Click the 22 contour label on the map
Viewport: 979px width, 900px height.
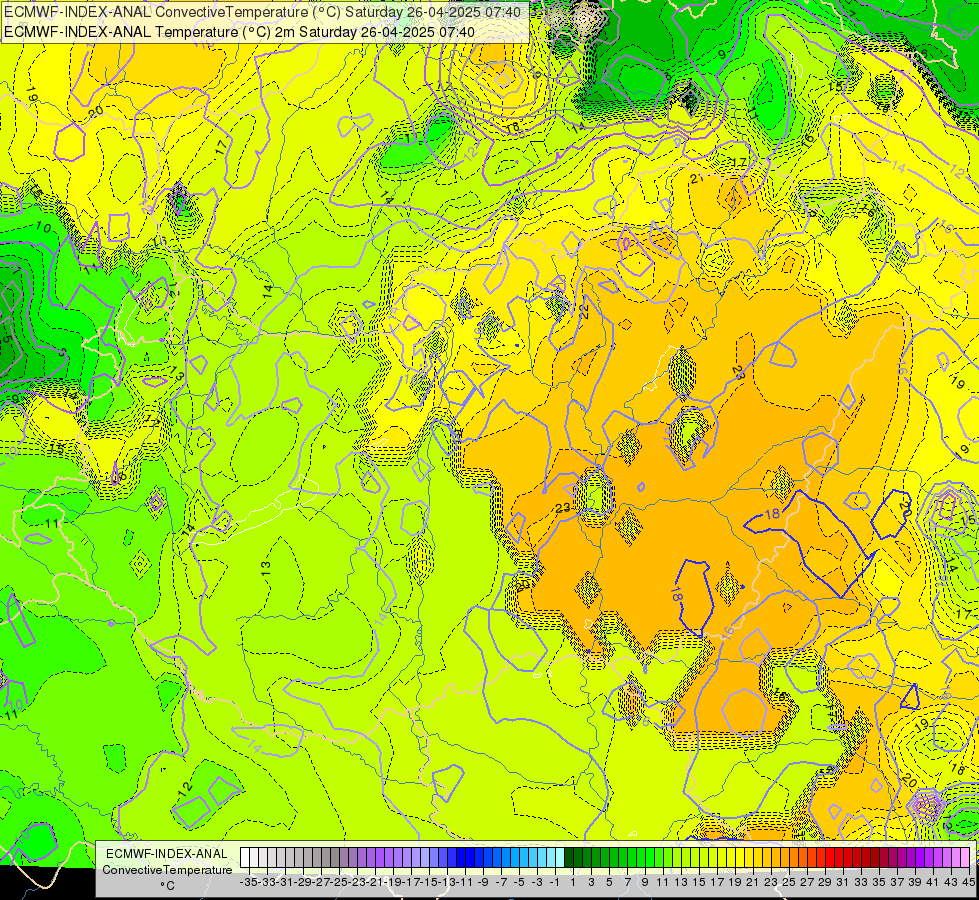point(585,311)
